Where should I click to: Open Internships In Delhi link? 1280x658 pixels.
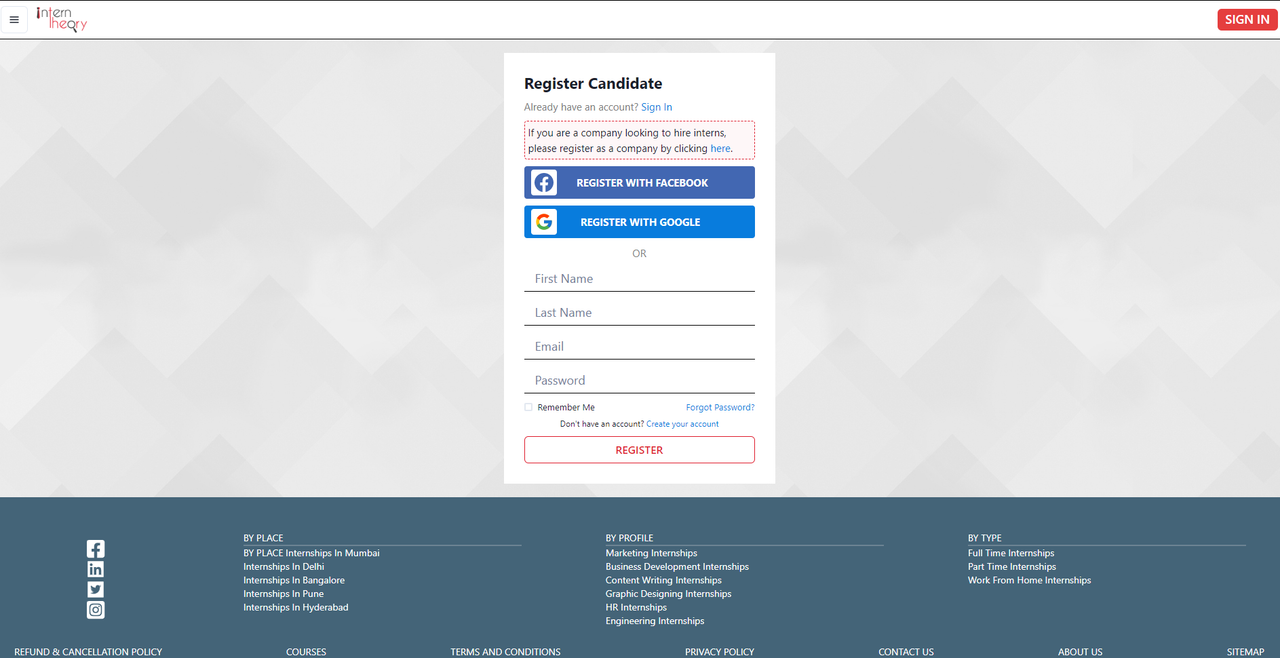(284, 567)
